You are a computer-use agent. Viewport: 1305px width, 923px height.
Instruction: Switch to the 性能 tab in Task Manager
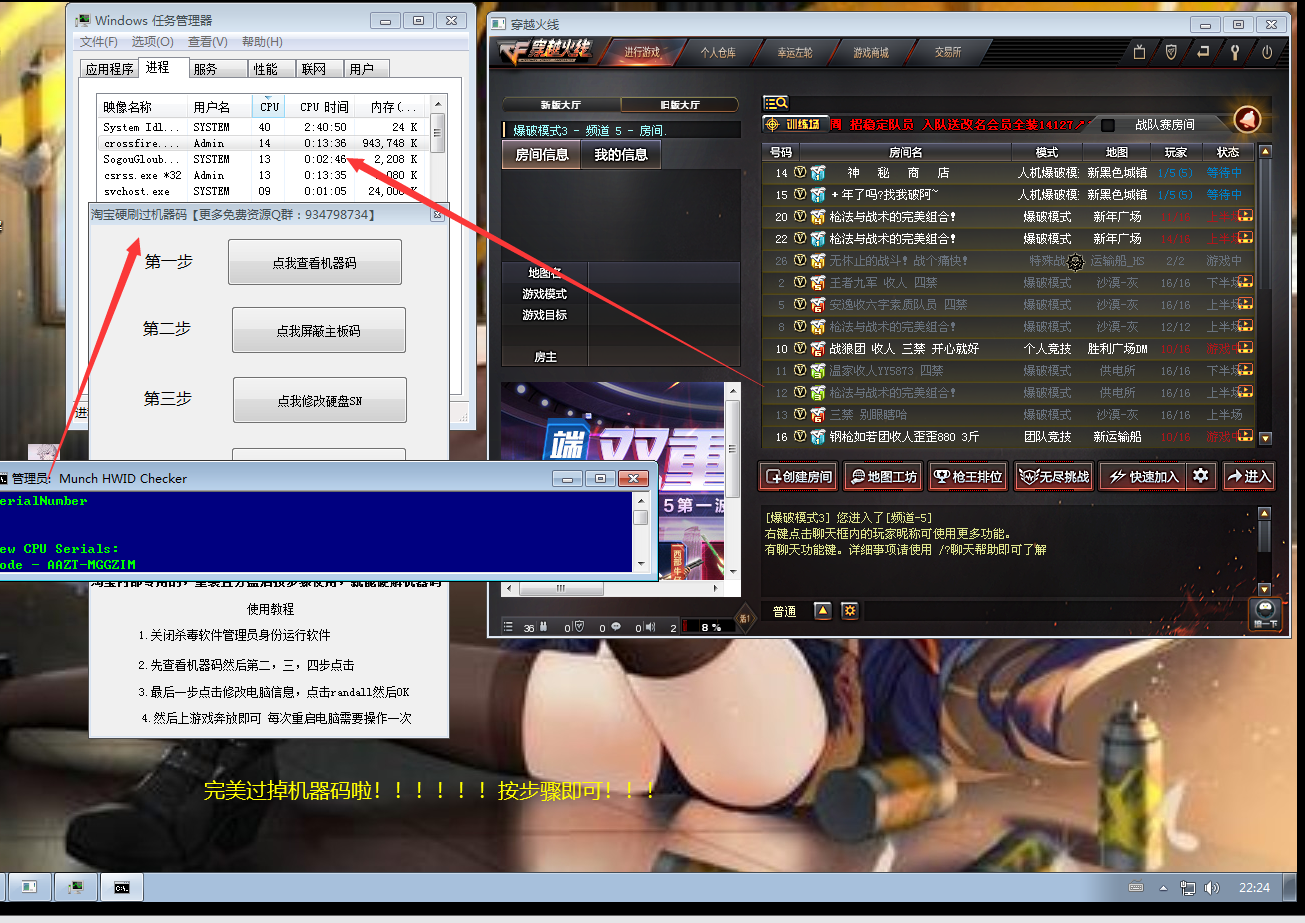click(x=266, y=69)
